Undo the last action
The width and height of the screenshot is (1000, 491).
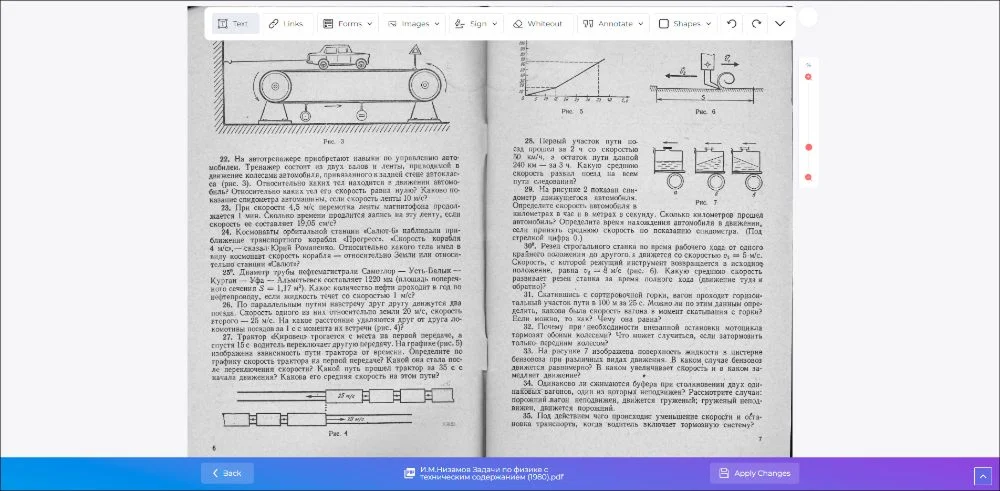(732, 23)
